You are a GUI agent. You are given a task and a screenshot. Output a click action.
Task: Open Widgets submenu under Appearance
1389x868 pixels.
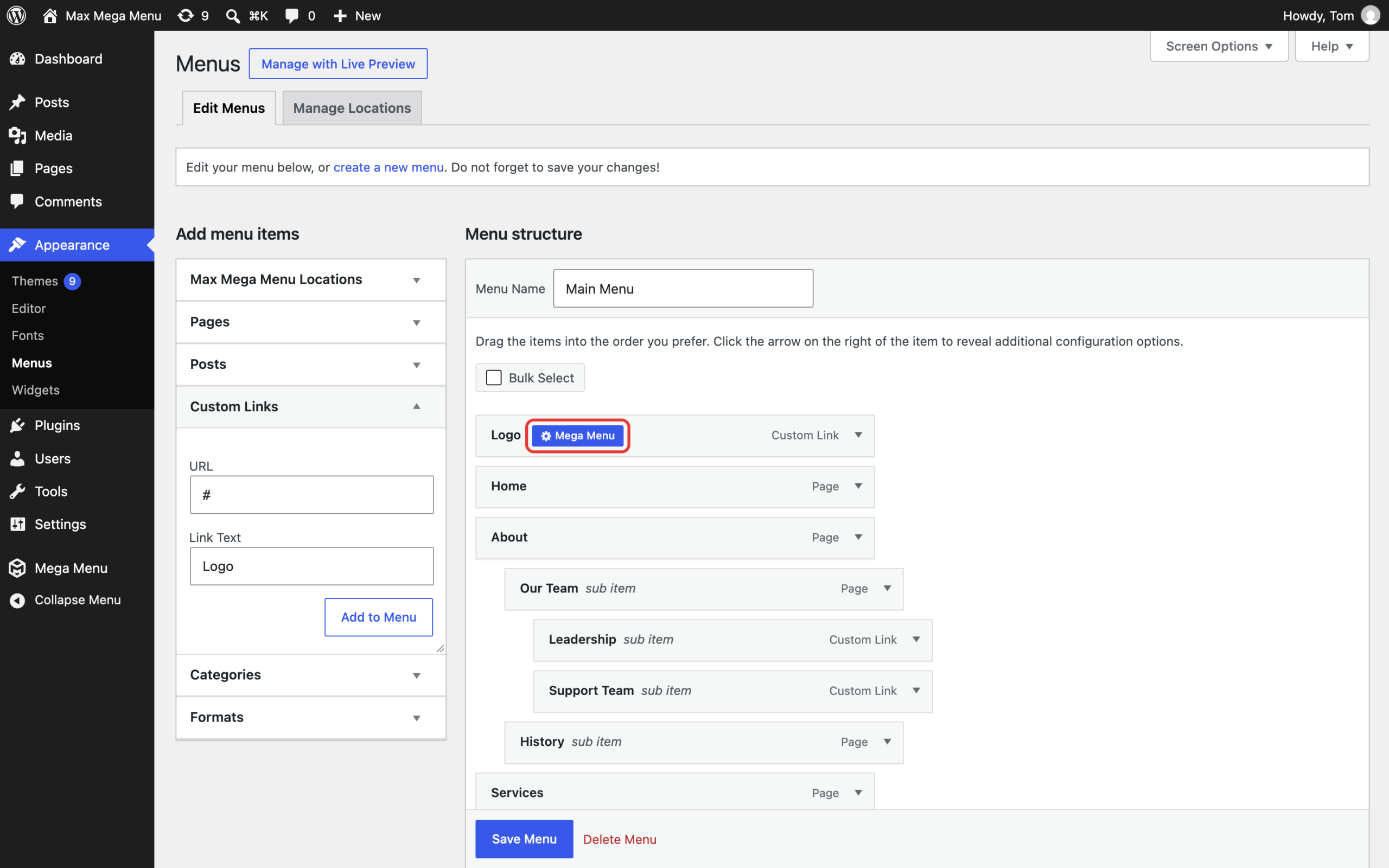[36, 390]
